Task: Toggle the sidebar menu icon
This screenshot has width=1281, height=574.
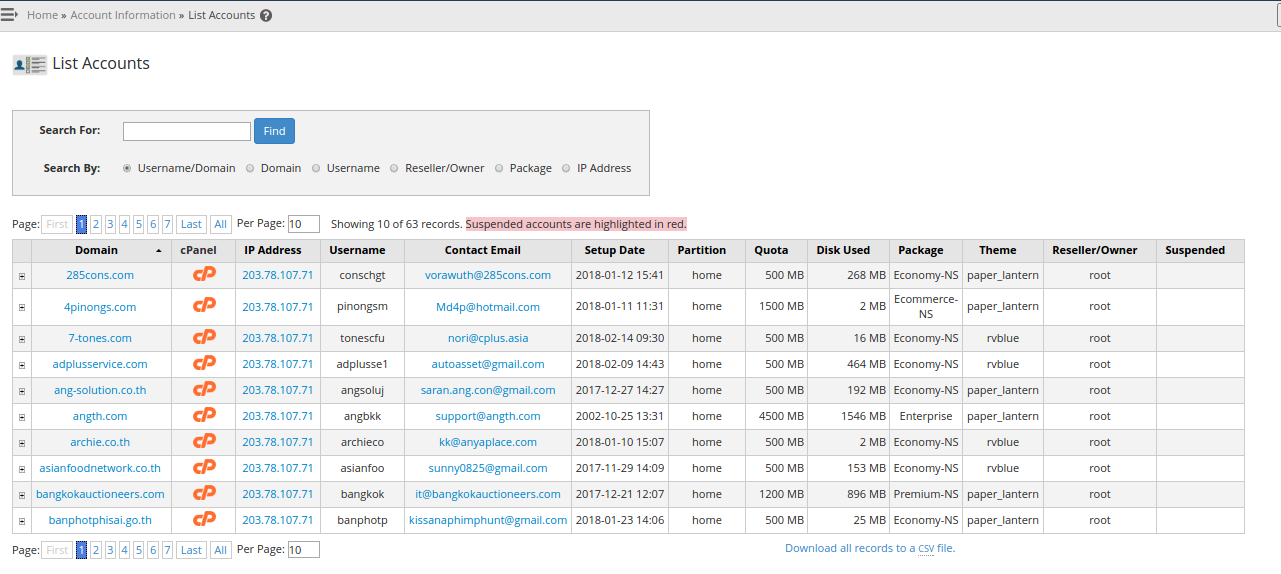Action: 10,15
